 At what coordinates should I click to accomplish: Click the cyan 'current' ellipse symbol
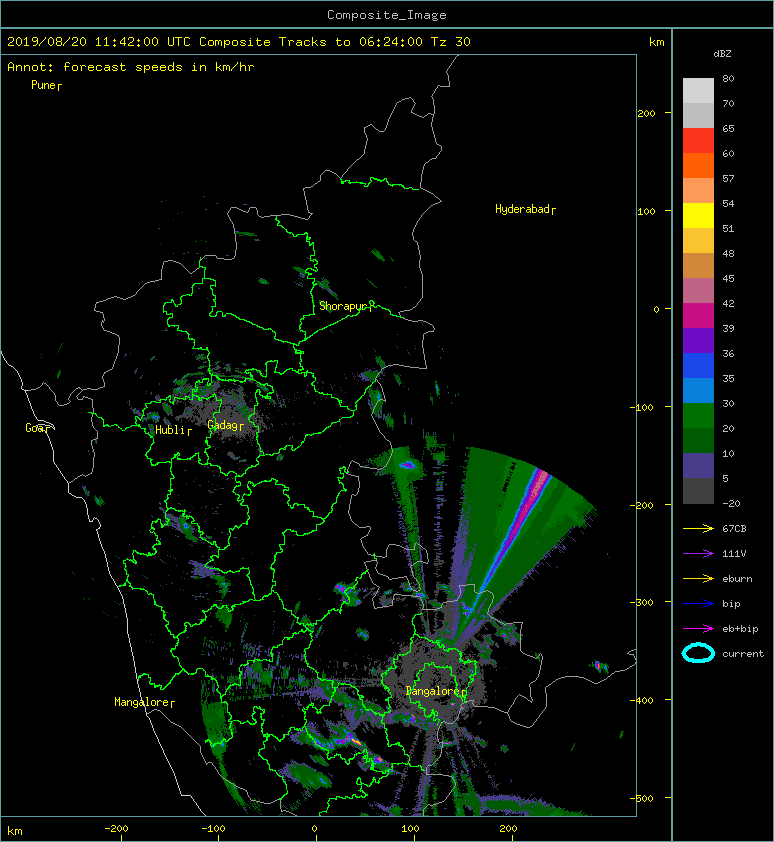point(698,653)
